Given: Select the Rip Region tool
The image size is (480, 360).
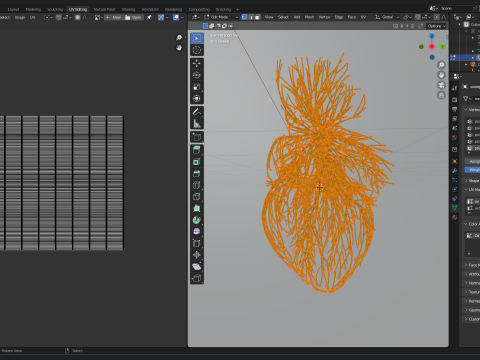Looking at the screenshot, I should (x=197, y=278).
